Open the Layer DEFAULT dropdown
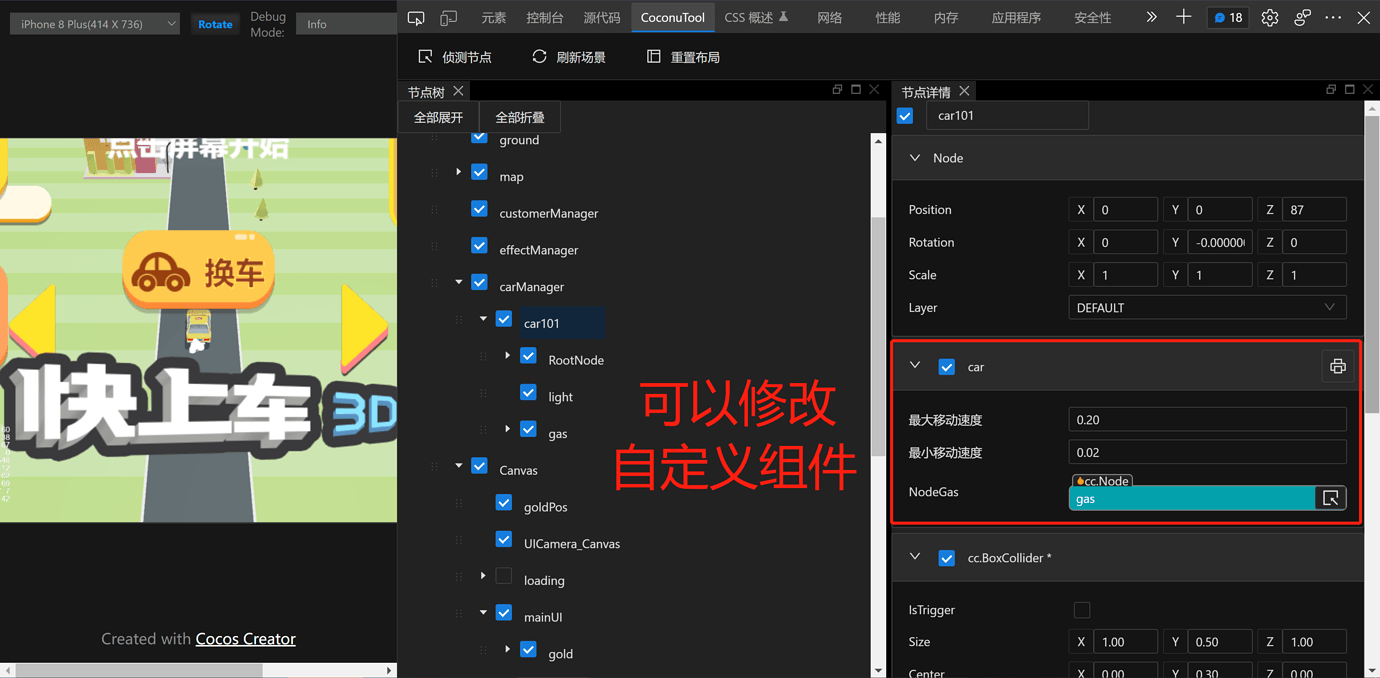 coord(1206,308)
